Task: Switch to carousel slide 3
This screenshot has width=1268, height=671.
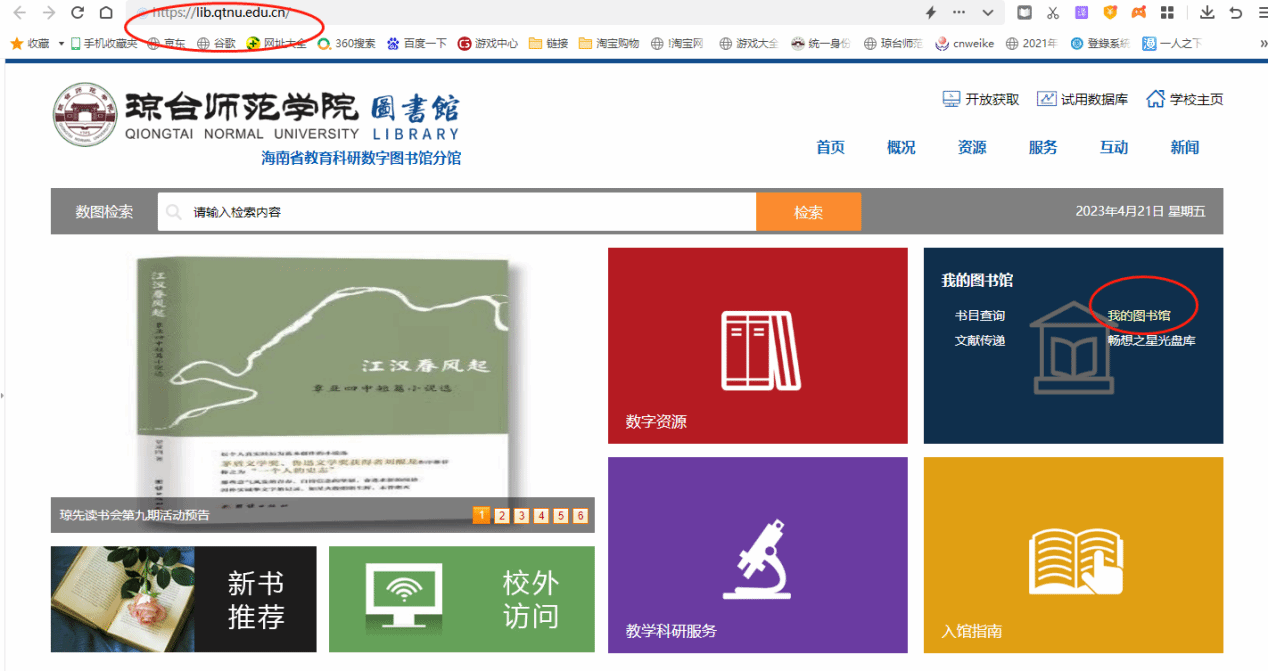Action: pyautogui.click(x=521, y=516)
